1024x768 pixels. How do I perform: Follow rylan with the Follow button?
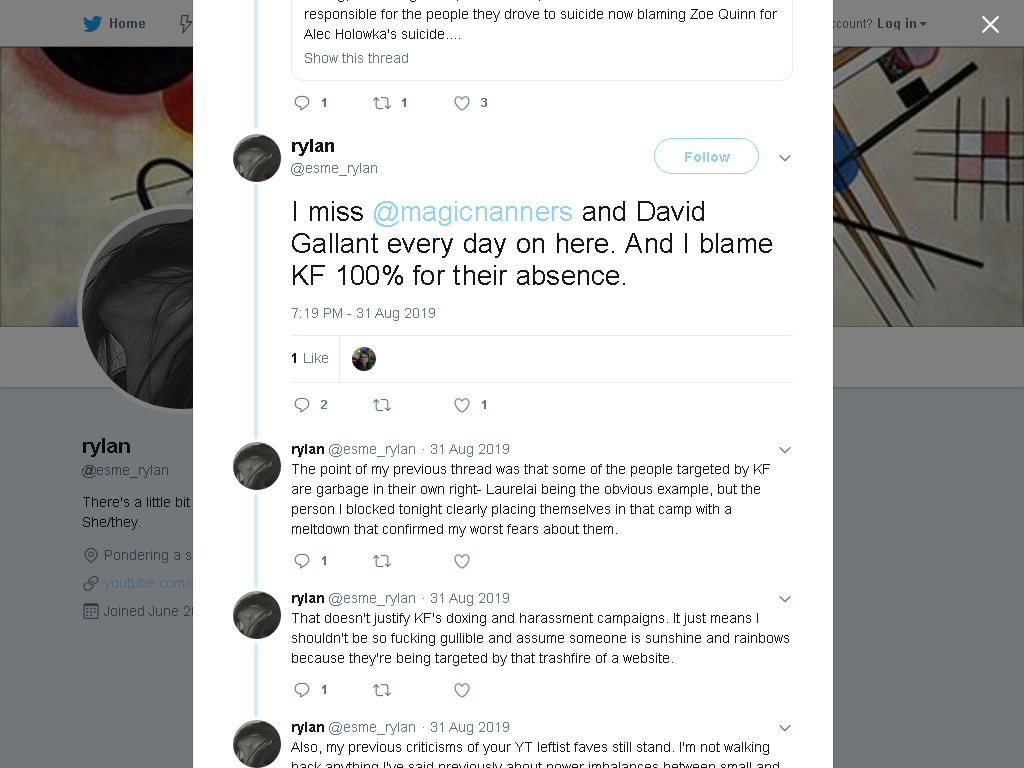pos(706,157)
